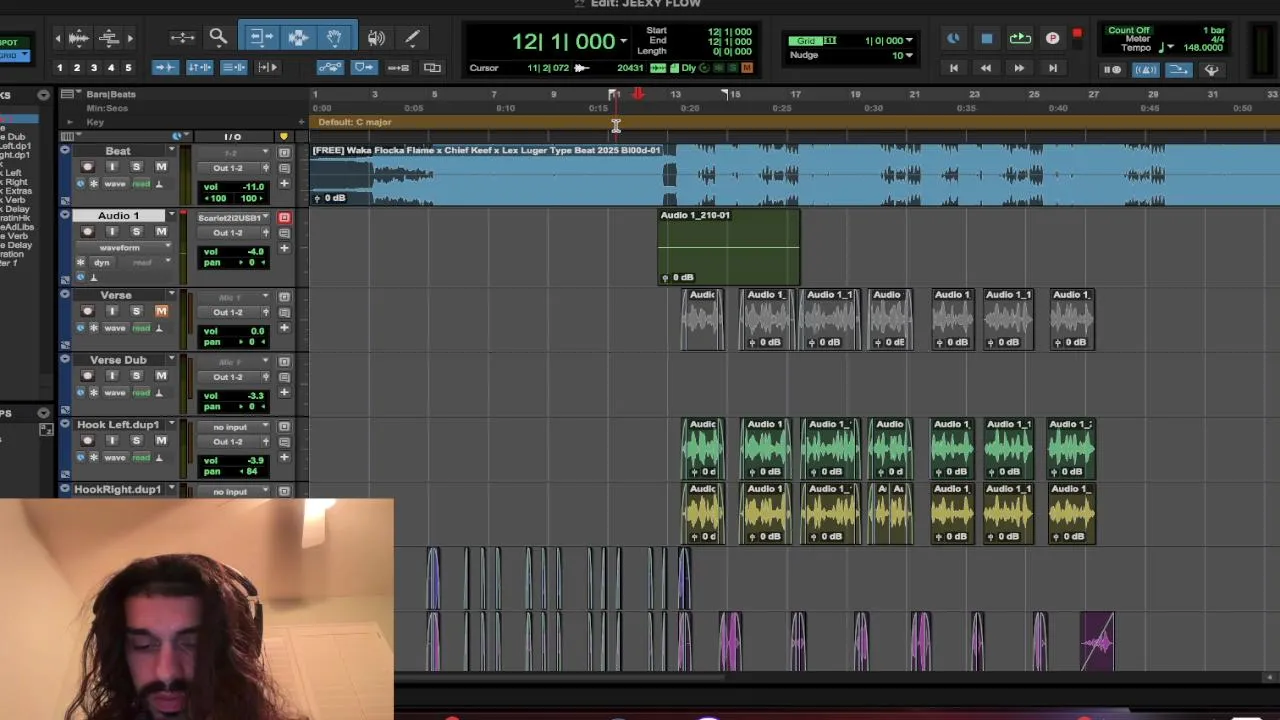Toggle the Wait for Note button

point(1112,70)
